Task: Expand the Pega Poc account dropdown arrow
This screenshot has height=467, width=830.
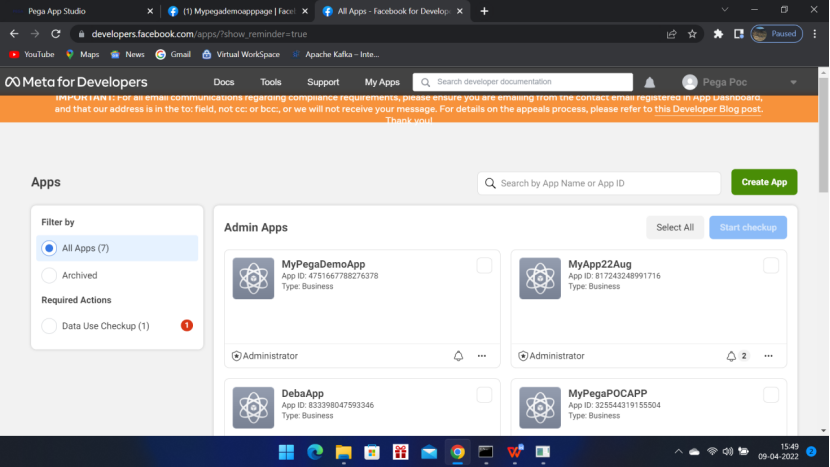Action: (x=793, y=82)
